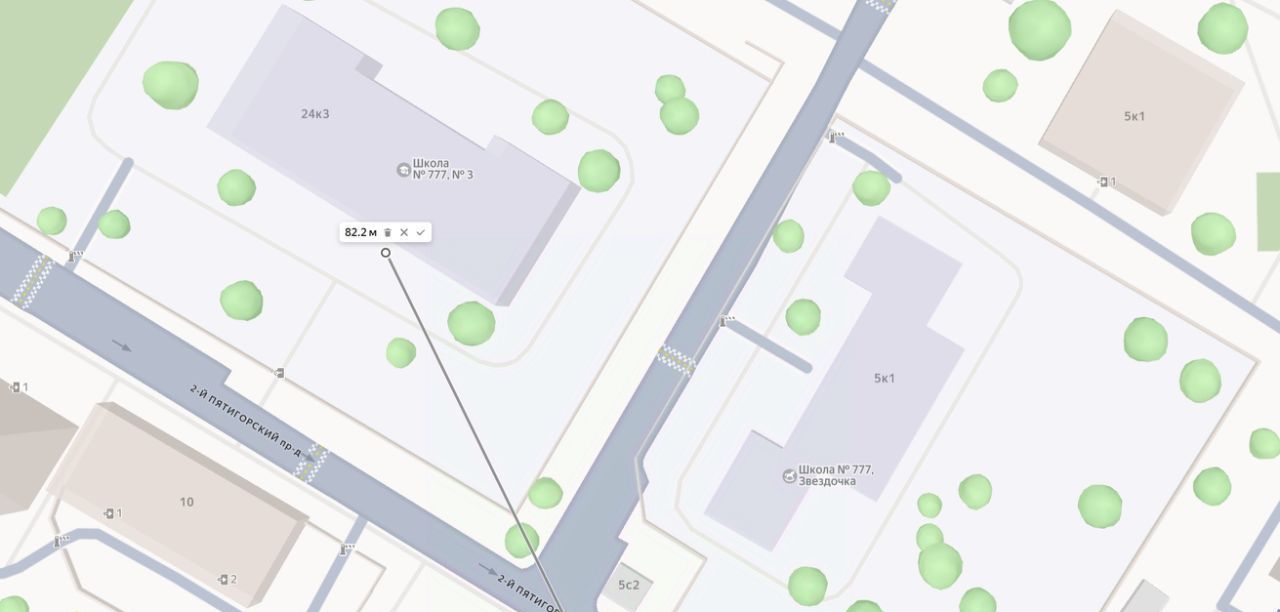The width and height of the screenshot is (1280, 612).
Task: Click the building number 10 label
Action: click(187, 502)
